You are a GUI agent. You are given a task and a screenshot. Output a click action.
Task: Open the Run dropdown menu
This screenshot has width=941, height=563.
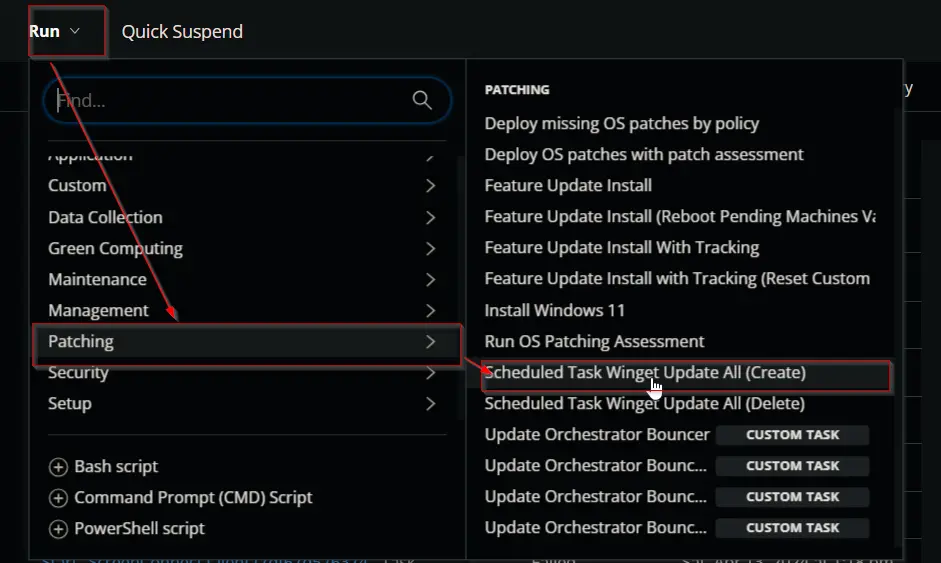coord(54,31)
